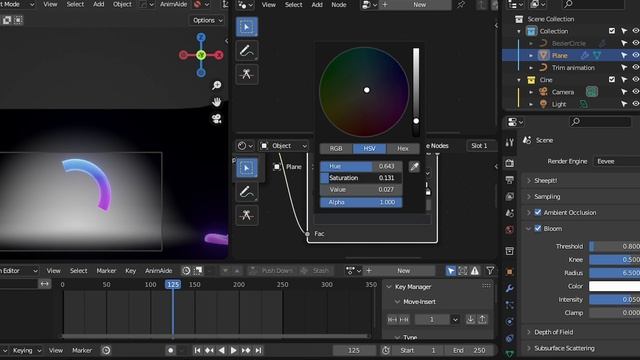640x360 pixels.
Task: Open the Object shader type dropdown
Action: point(284,146)
